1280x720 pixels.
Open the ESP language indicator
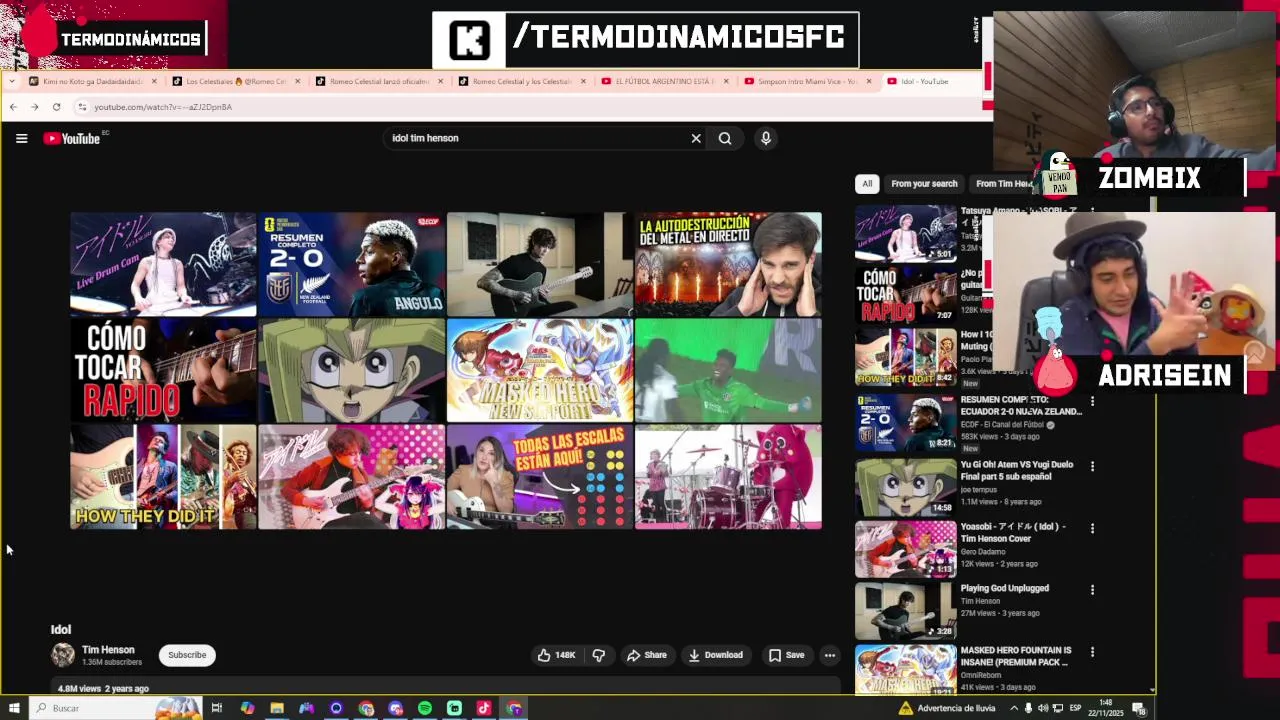[x=1075, y=708]
